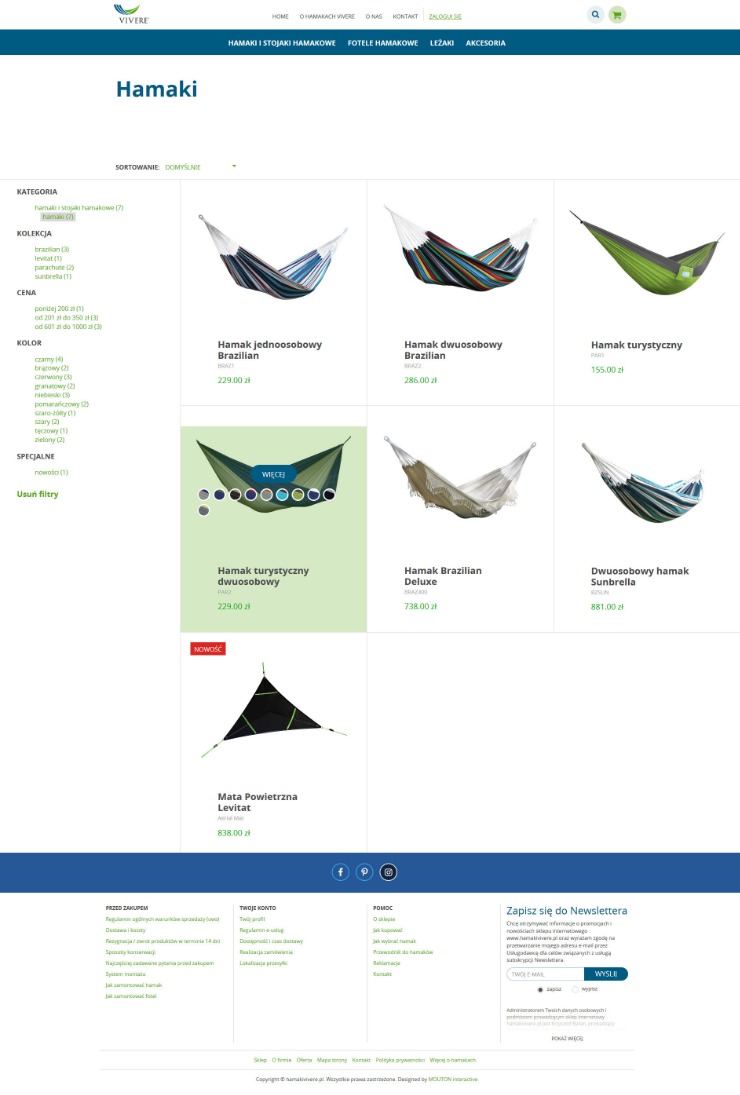
Task: Open the shopping cart icon
Action: pos(617,15)
